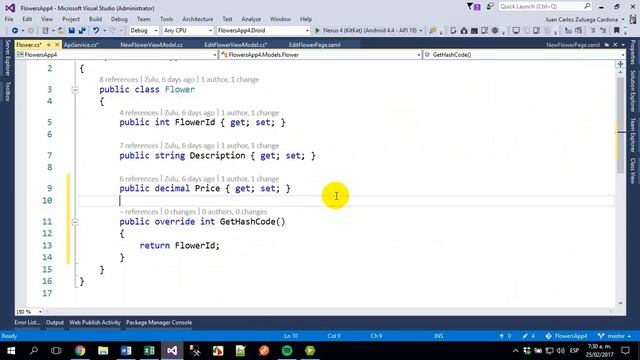Open File Explorer from the taskbar
The image size is (640, 360).
(103, 351)
